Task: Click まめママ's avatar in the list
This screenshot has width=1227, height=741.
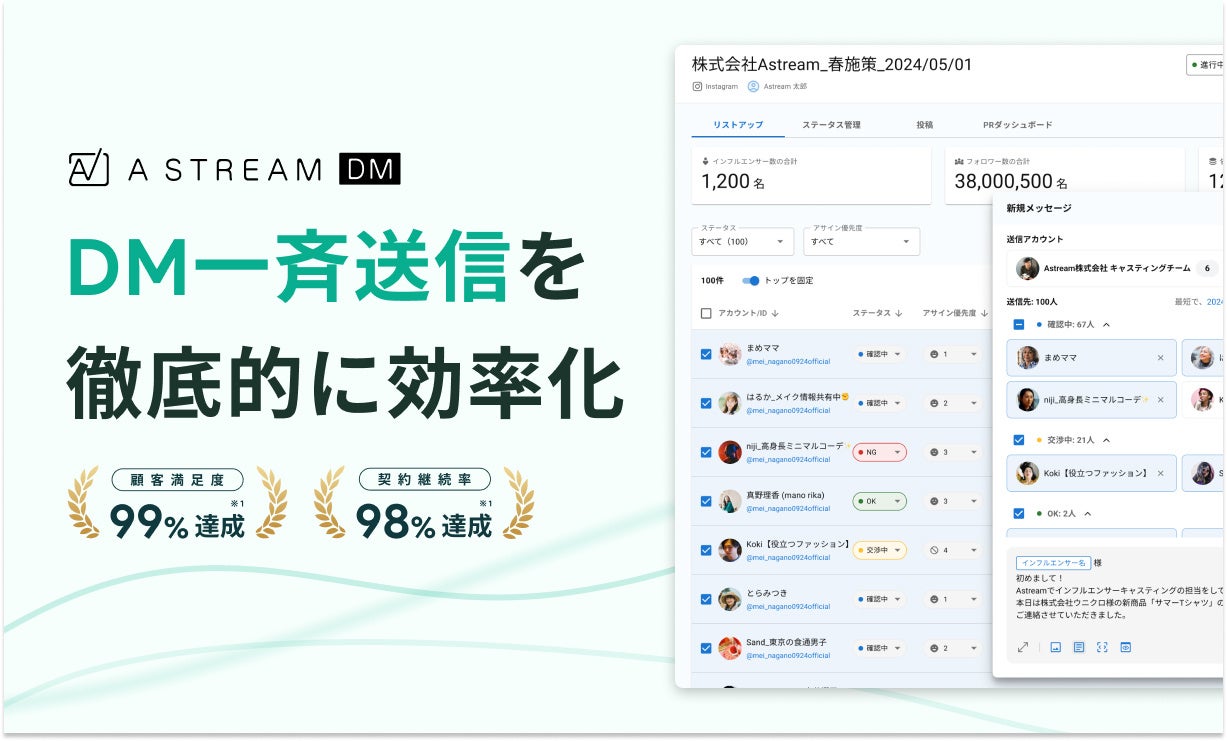Action: [x=730, y=354]
